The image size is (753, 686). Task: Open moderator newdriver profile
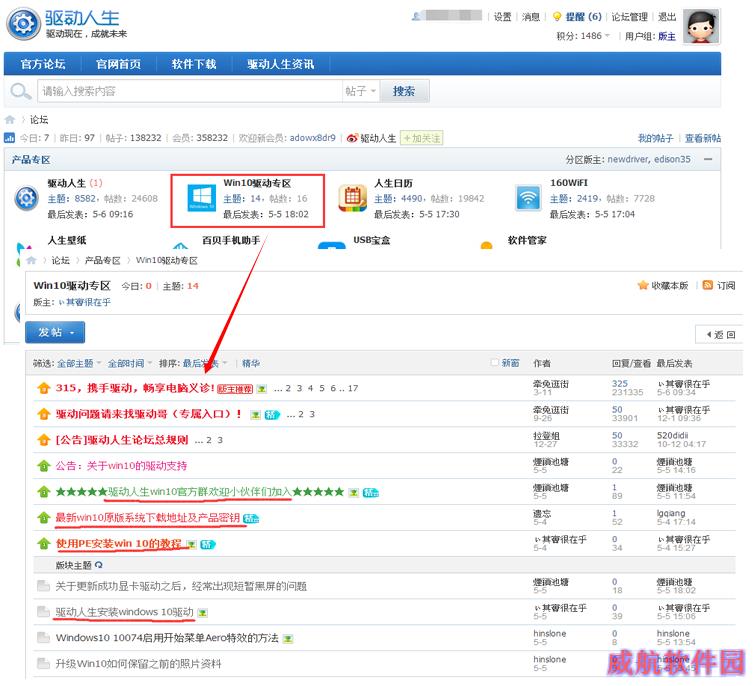click(x=628, y=159)
